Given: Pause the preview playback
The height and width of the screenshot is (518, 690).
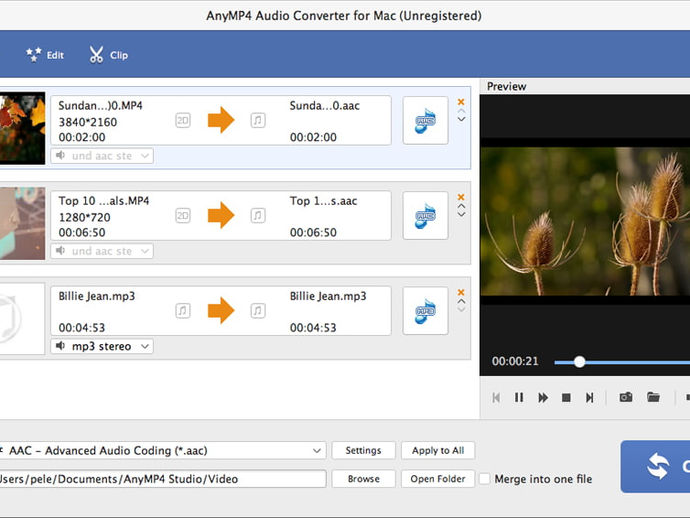Looking at the screenshot, I should (519, 398).
